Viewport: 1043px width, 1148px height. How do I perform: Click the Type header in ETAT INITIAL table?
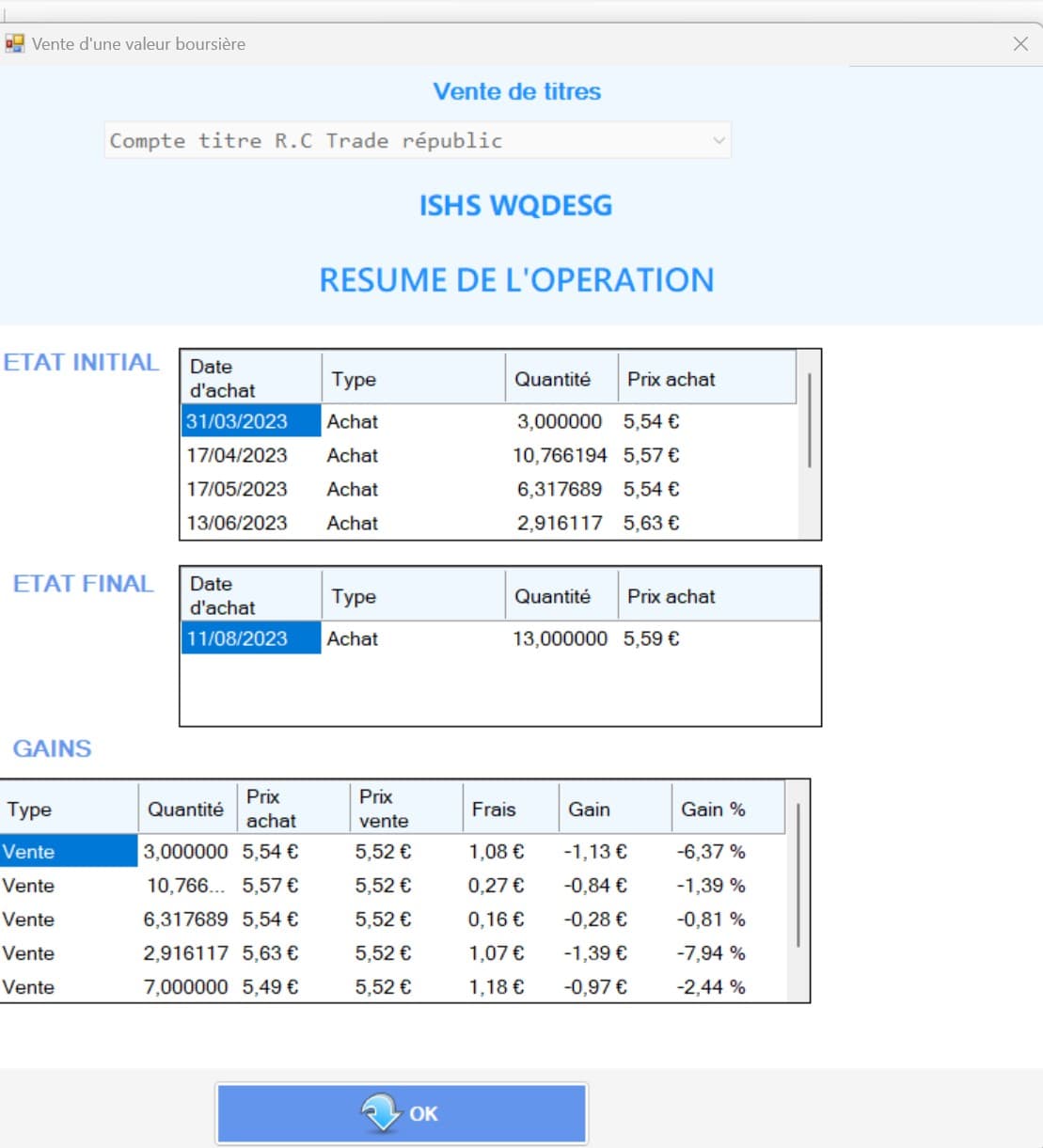414,379
